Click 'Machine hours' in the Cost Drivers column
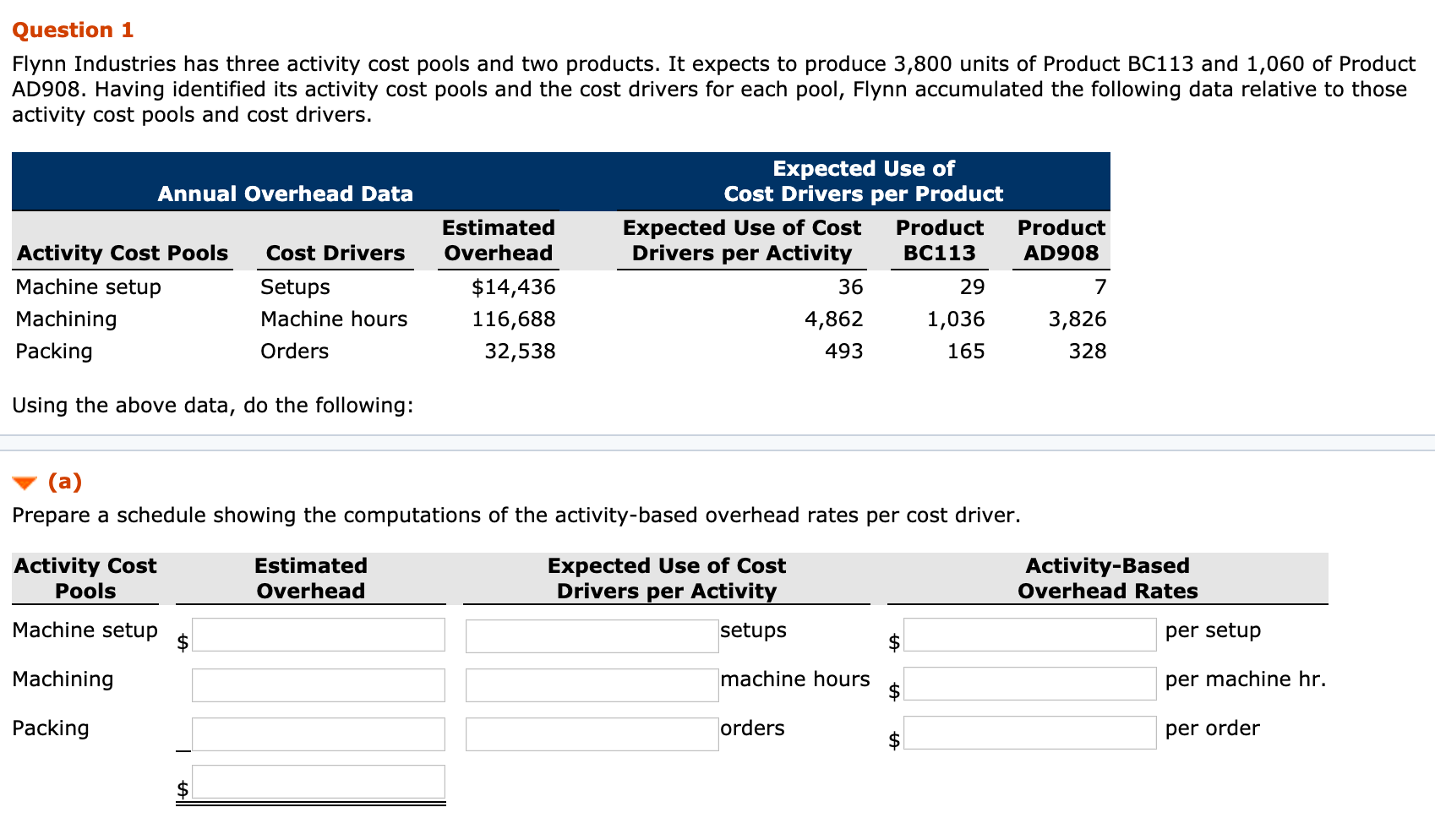Image resolution: width=1435 pixels, height=840 pixels. point(334,319)
